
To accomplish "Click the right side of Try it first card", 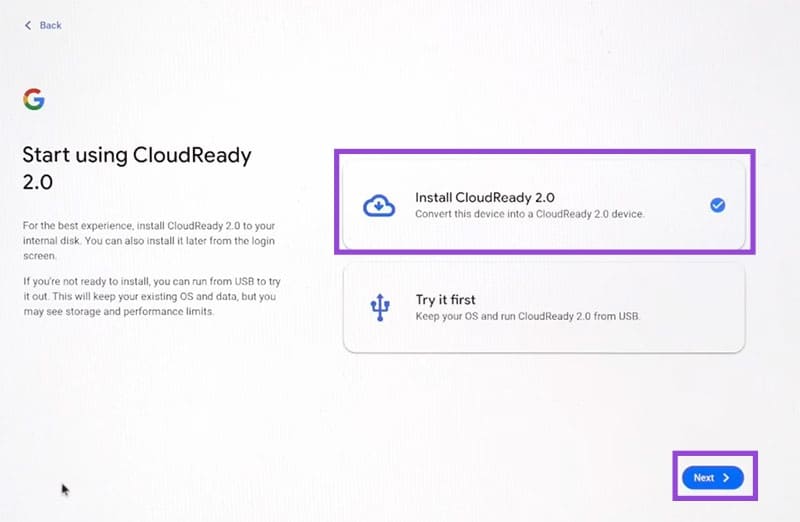I will coord(694,308).
